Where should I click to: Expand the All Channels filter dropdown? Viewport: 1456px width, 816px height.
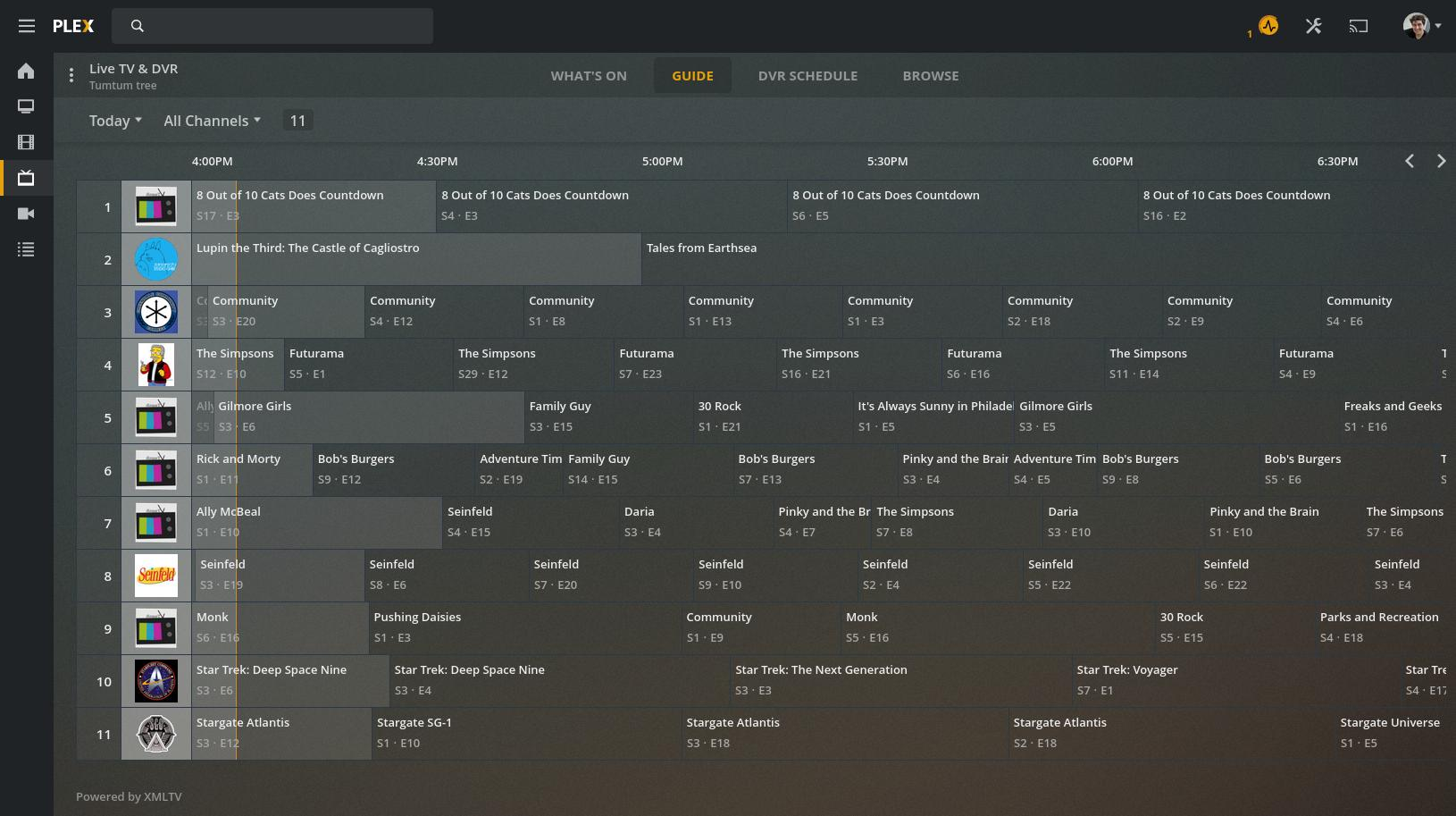[212, 121]
